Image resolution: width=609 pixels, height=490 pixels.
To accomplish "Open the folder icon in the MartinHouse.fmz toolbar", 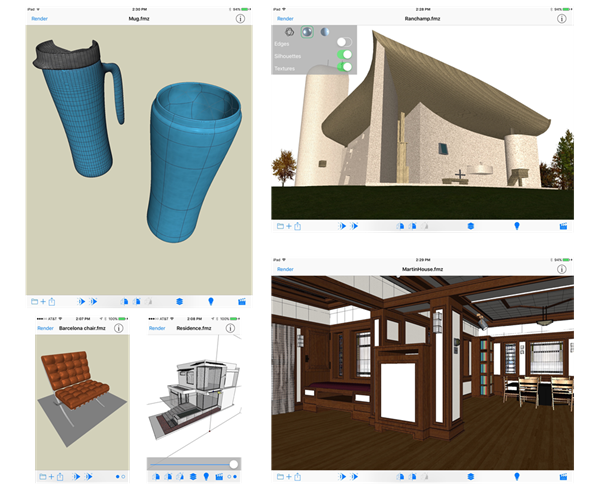I will coord(280,476).
